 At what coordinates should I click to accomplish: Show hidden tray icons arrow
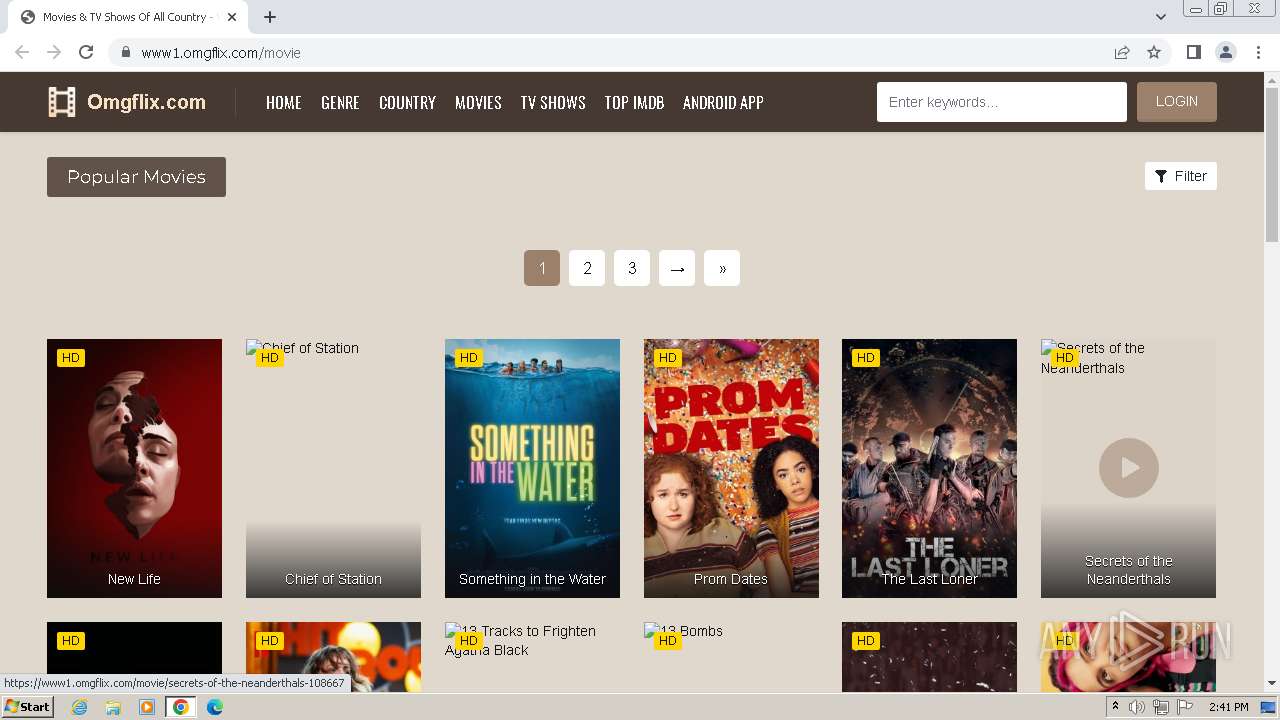point(1115,707)
